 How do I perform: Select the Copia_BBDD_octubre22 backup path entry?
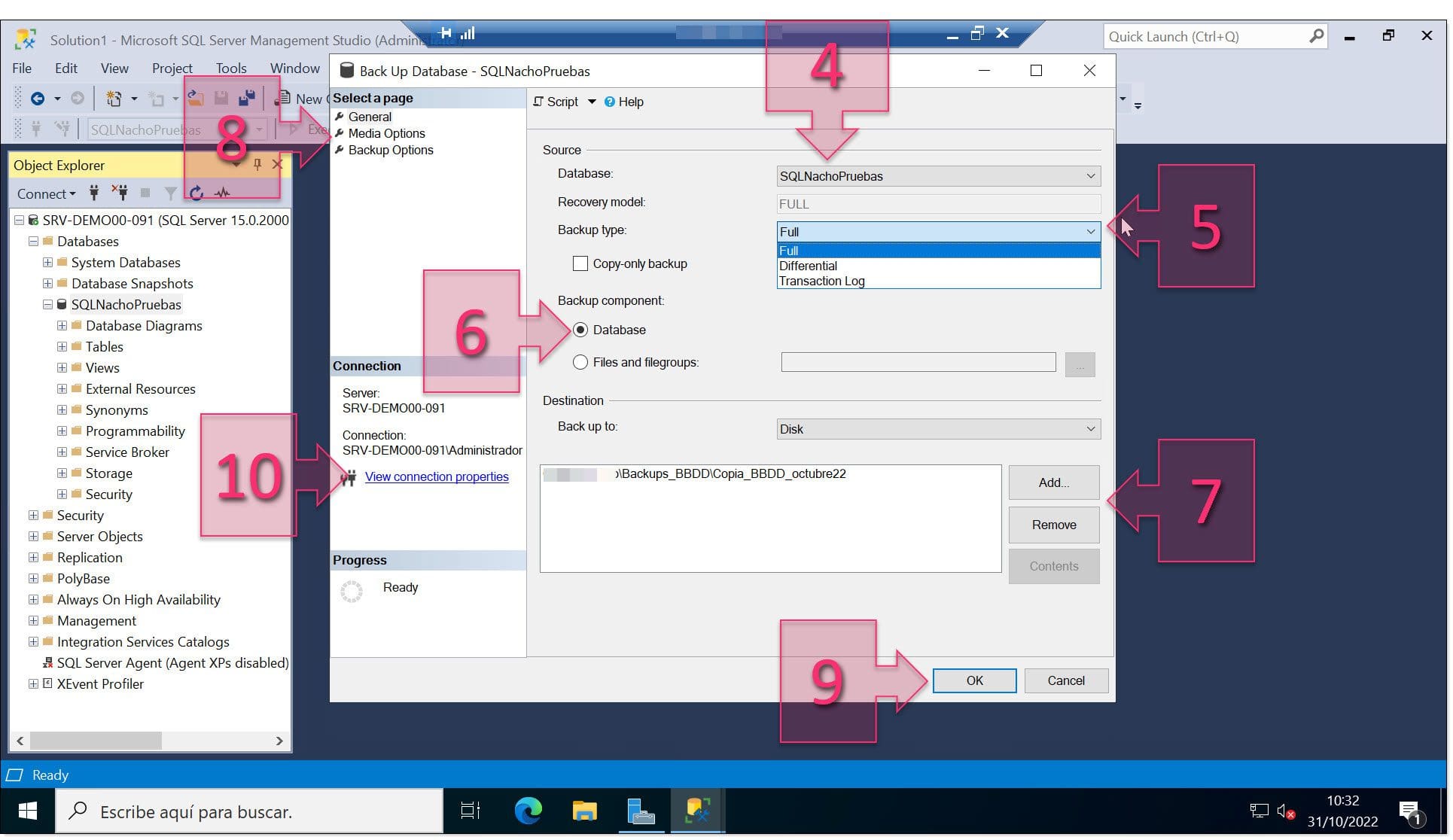tap(695, 473)
